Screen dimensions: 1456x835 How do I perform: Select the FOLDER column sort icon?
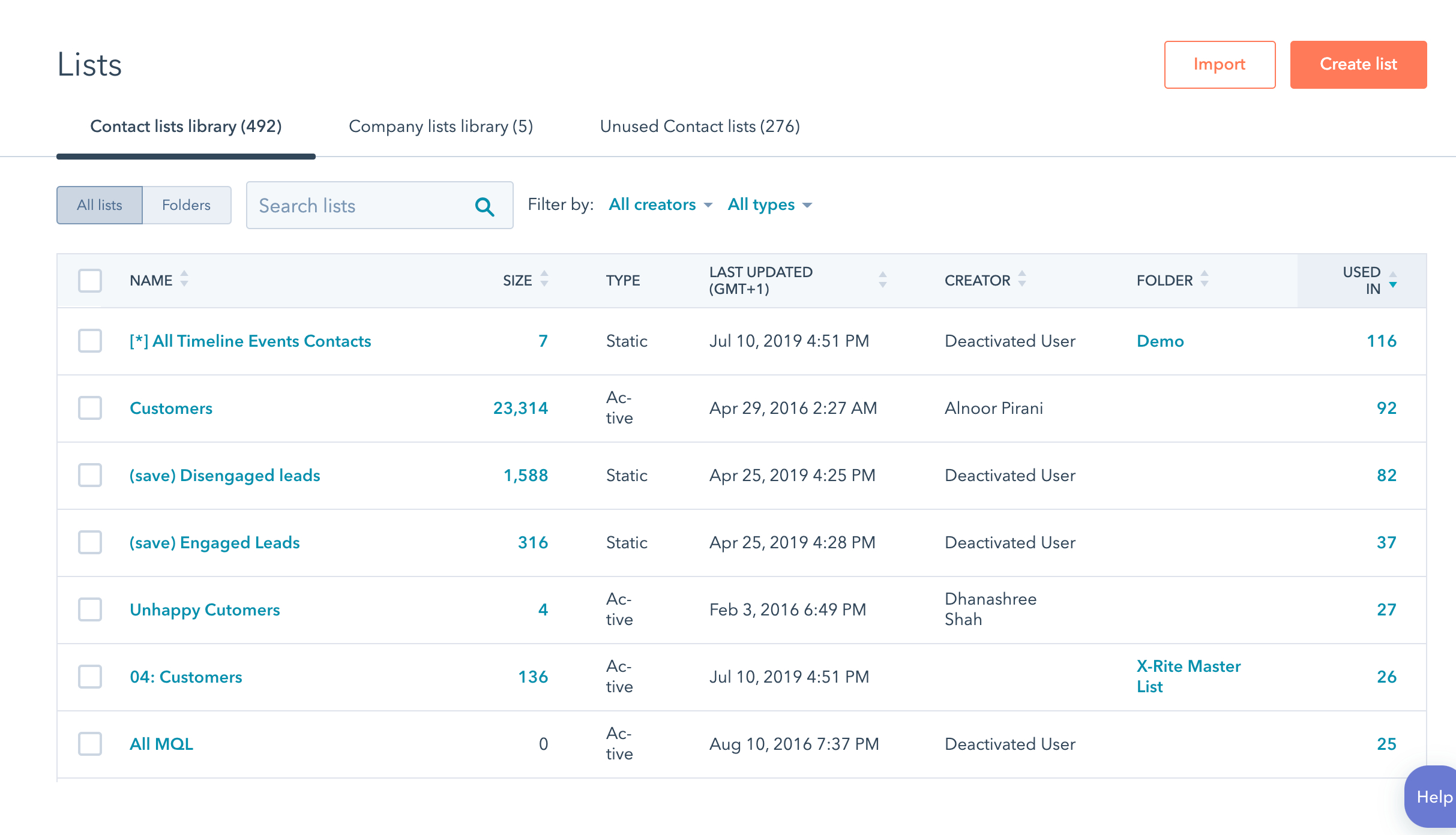pos(1205,279)
